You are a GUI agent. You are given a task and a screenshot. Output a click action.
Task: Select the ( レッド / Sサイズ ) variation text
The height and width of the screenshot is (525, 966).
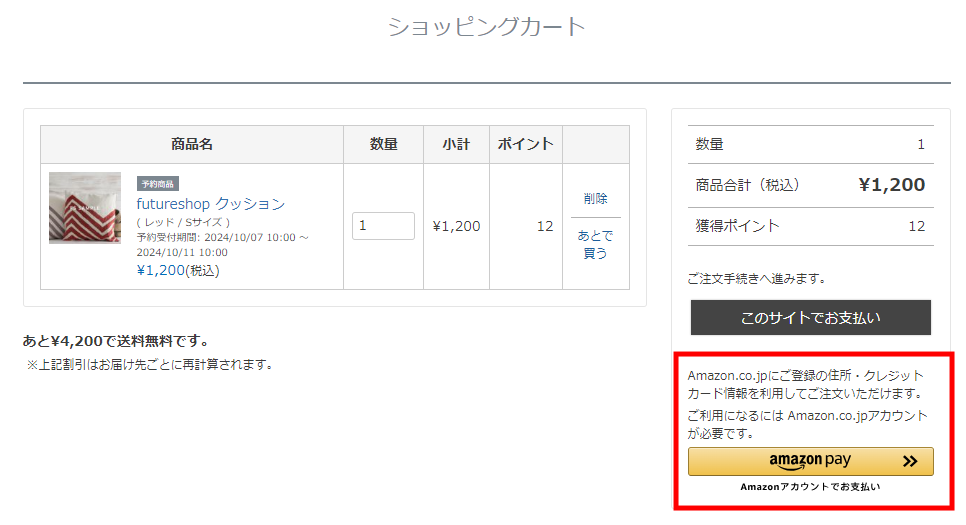coord(183,222)
